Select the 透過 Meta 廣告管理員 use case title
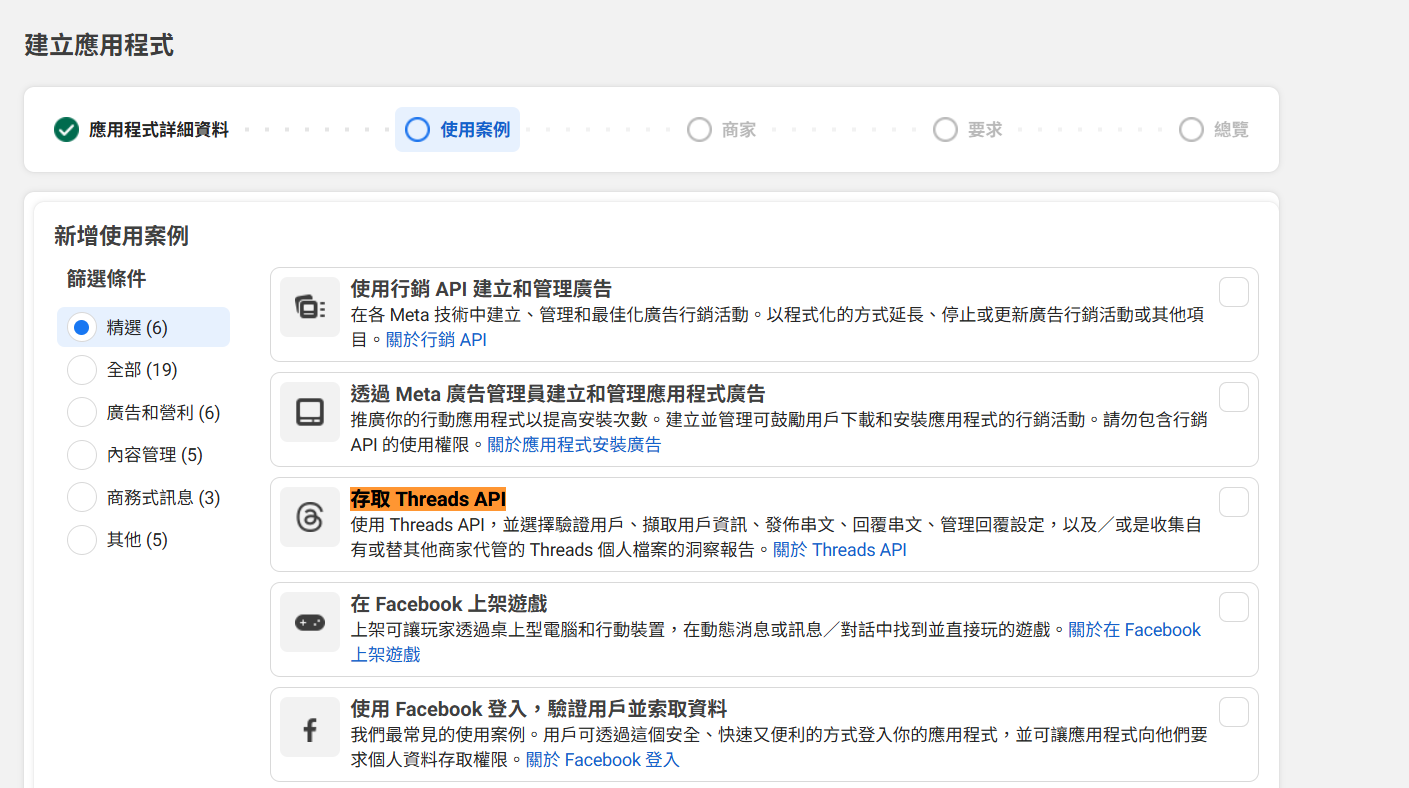The height and width of the screenshot is (788, 1409). click(557, 394)
